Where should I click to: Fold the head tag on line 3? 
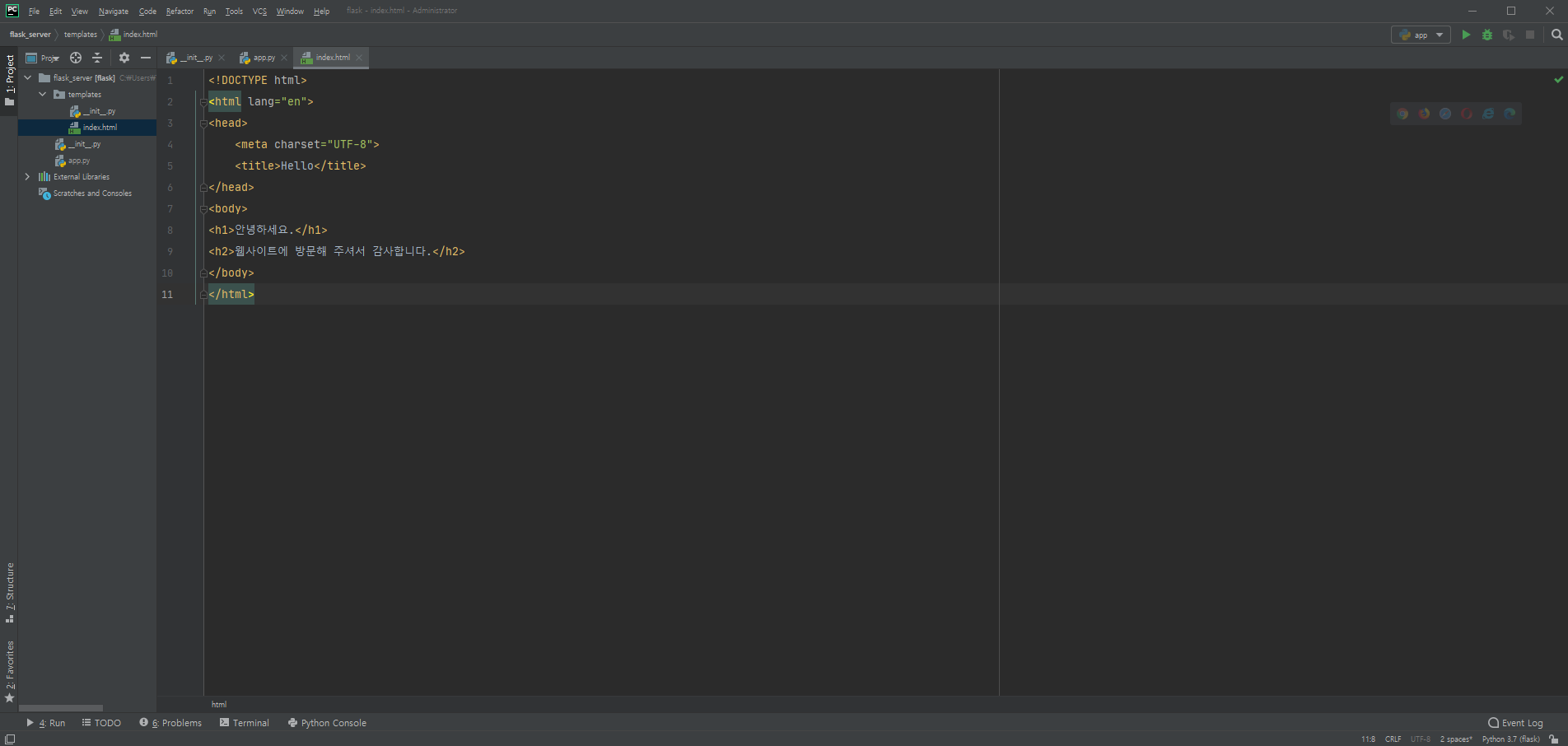point(203,124)
